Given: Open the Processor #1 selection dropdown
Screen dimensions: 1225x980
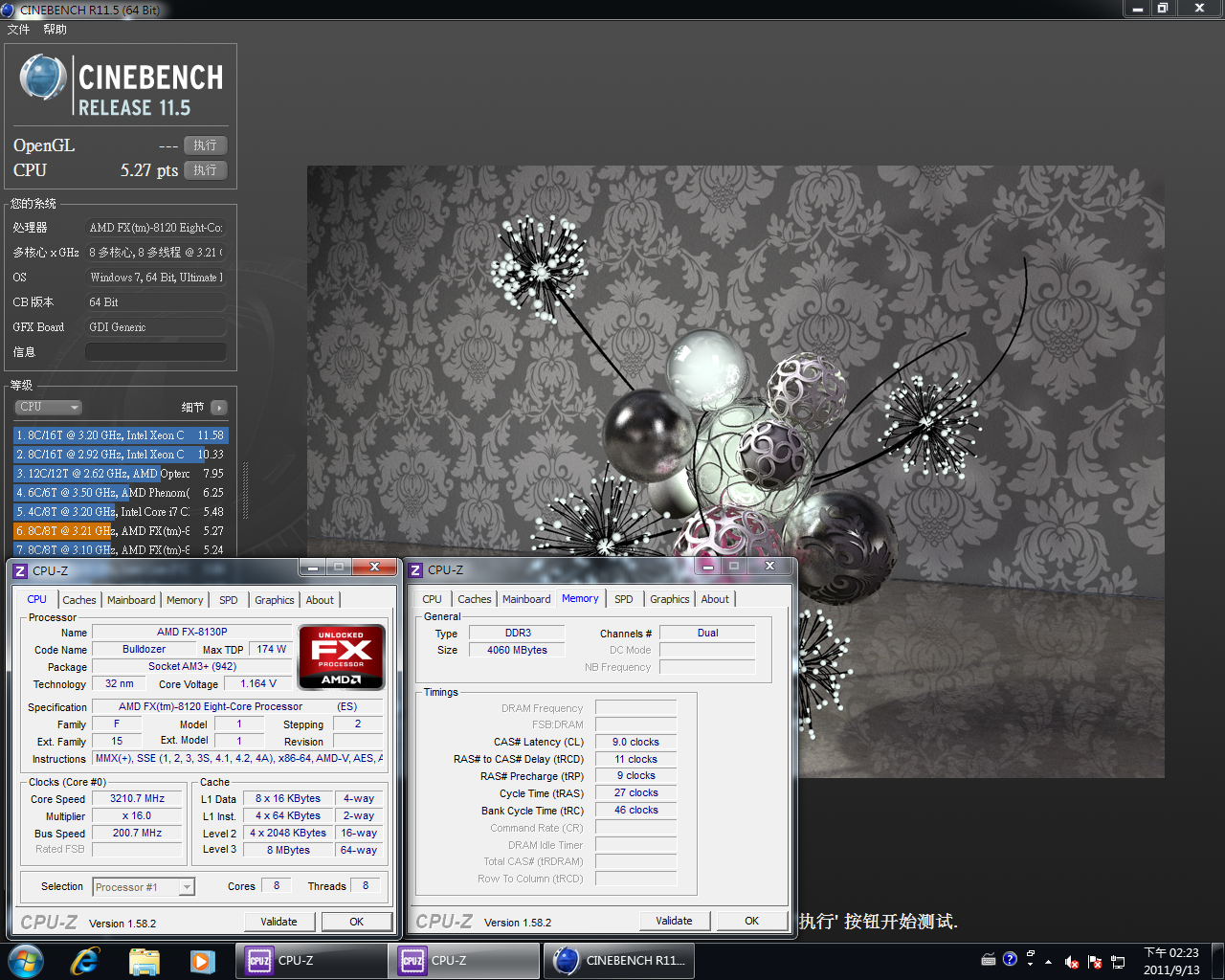Looking at the screenshot, I should pos(144,887).
